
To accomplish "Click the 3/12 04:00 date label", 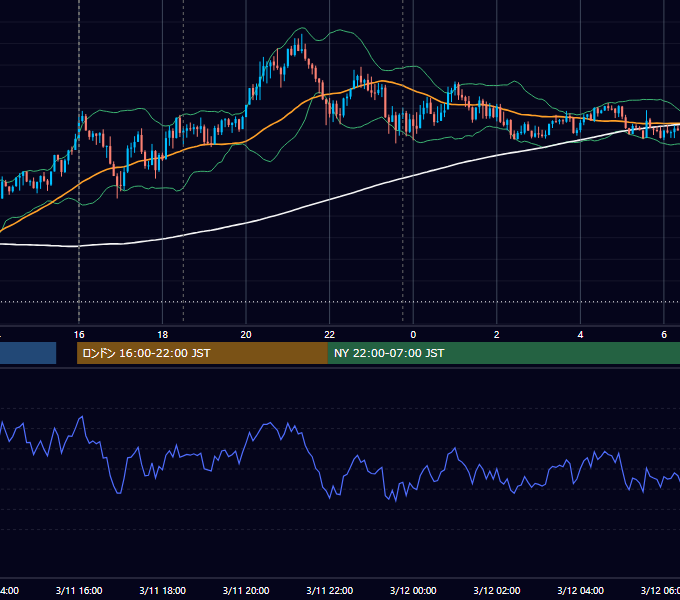I will point(580,590).
